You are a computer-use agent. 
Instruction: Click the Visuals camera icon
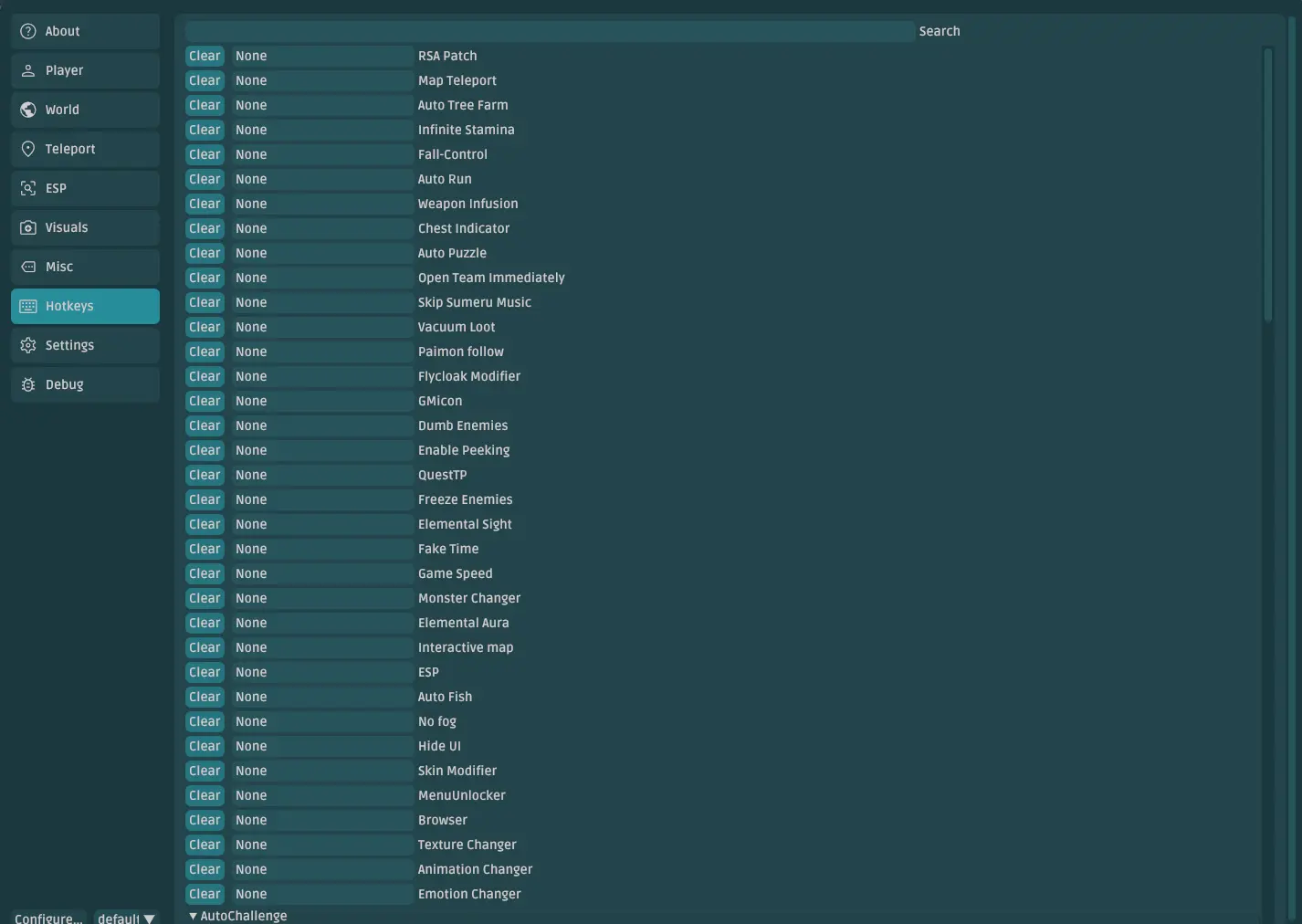pyautogui.click(x=28, y=227)
